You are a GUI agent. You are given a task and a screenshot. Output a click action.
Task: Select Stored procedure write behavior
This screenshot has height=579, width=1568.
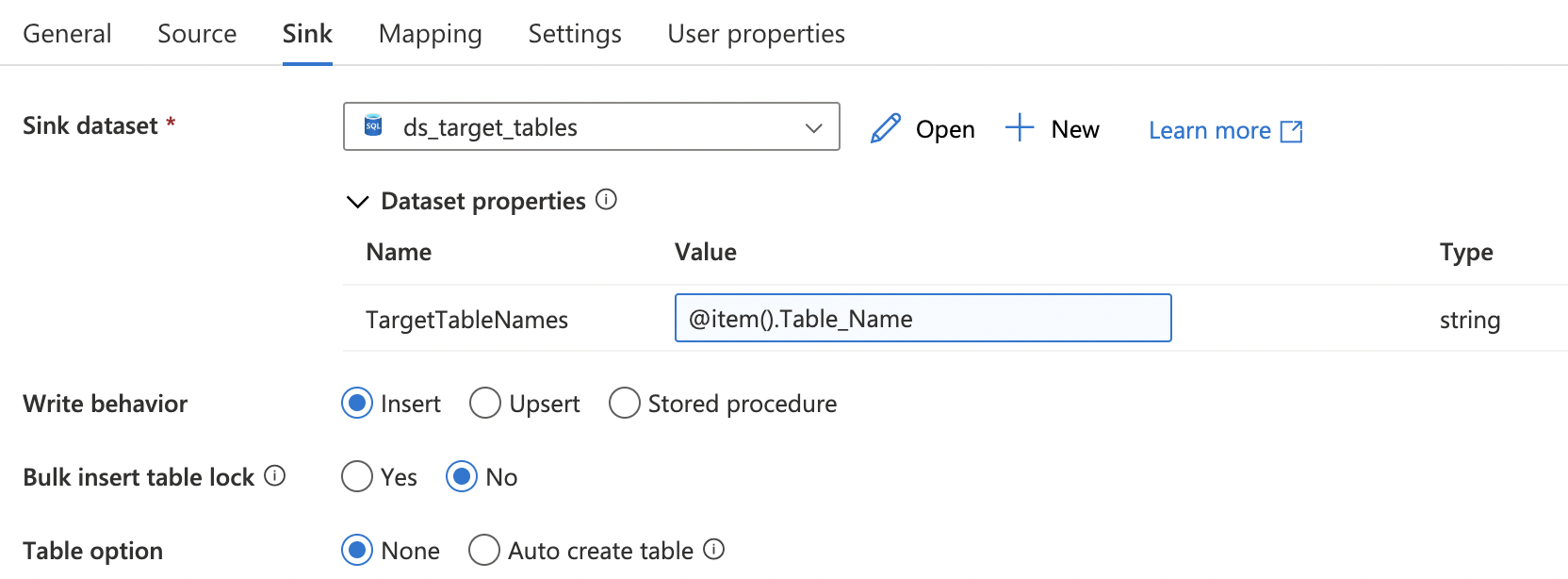pos(624,404)
